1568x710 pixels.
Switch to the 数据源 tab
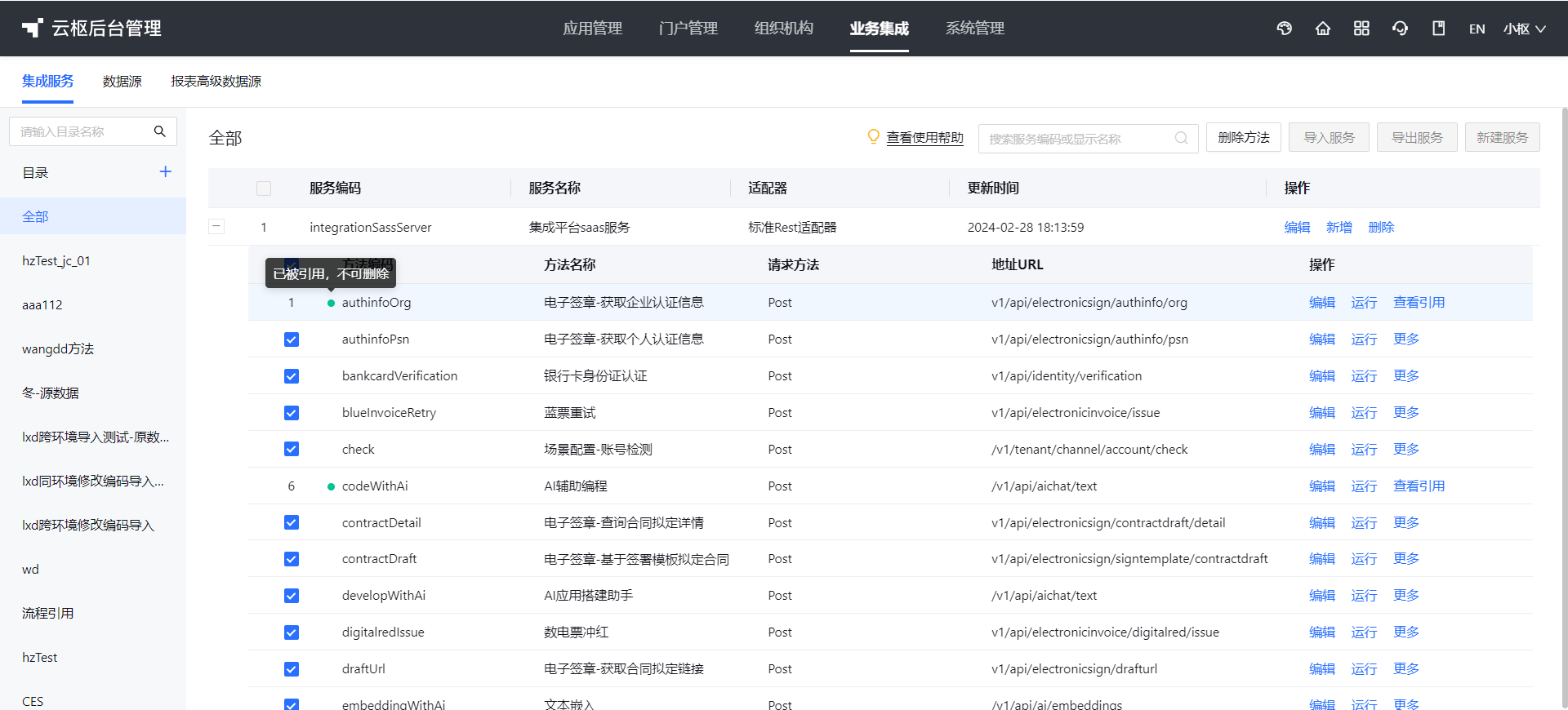pyautogui.click(x=122, y=82)
